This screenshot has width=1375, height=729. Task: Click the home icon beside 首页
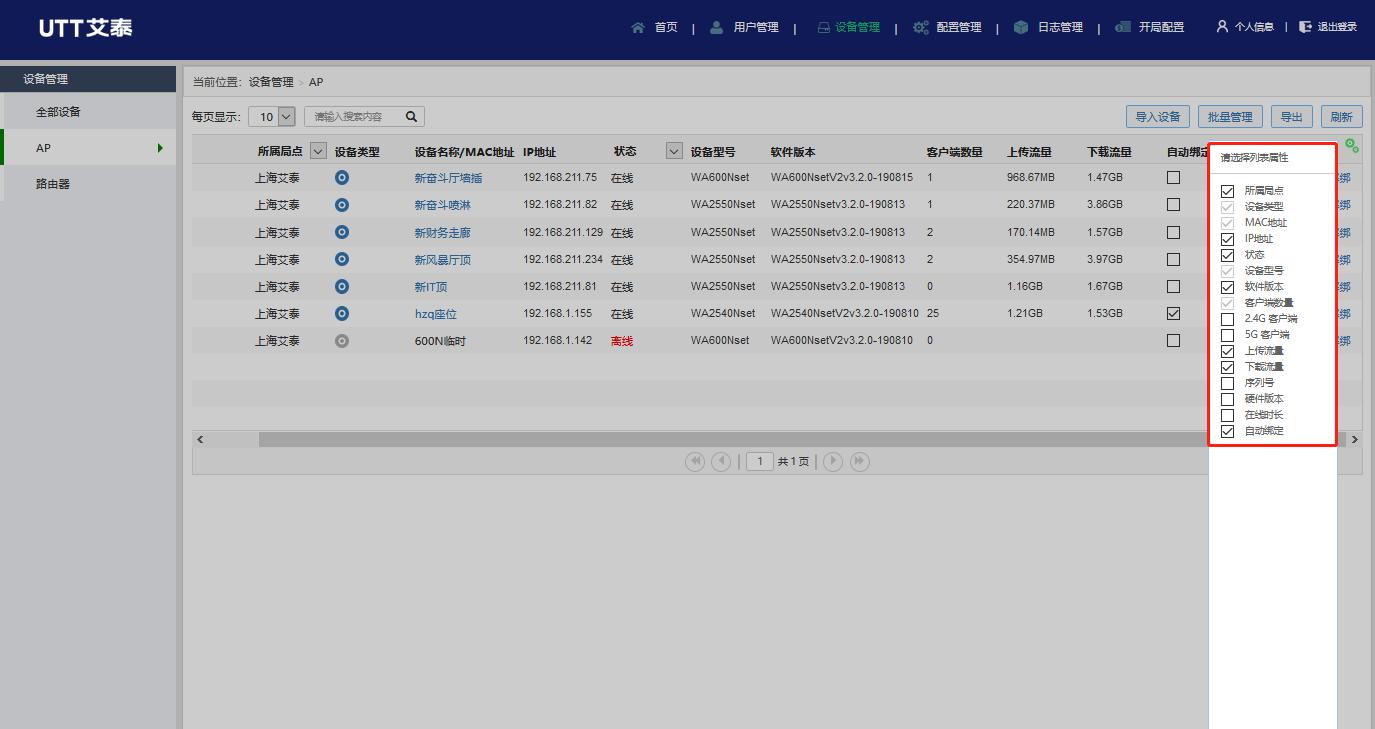639,27
